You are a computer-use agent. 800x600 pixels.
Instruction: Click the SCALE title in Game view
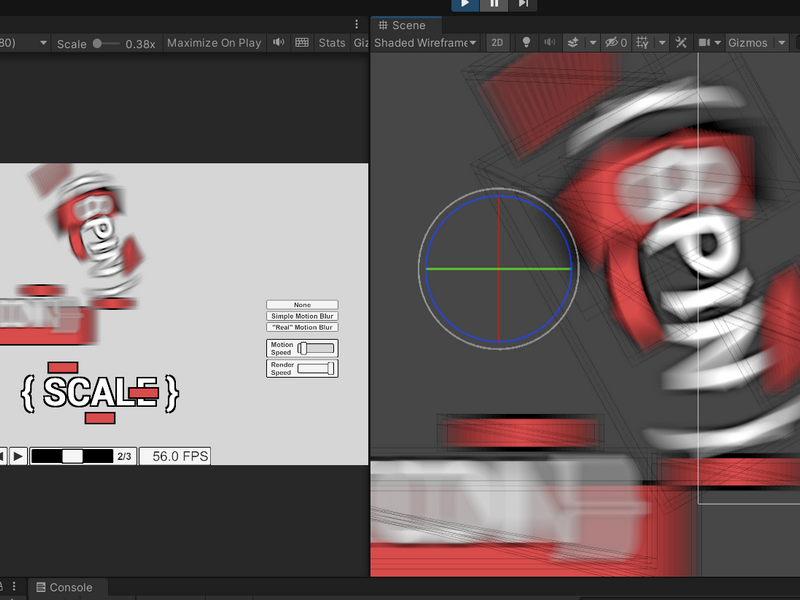[x=100, y=392]
